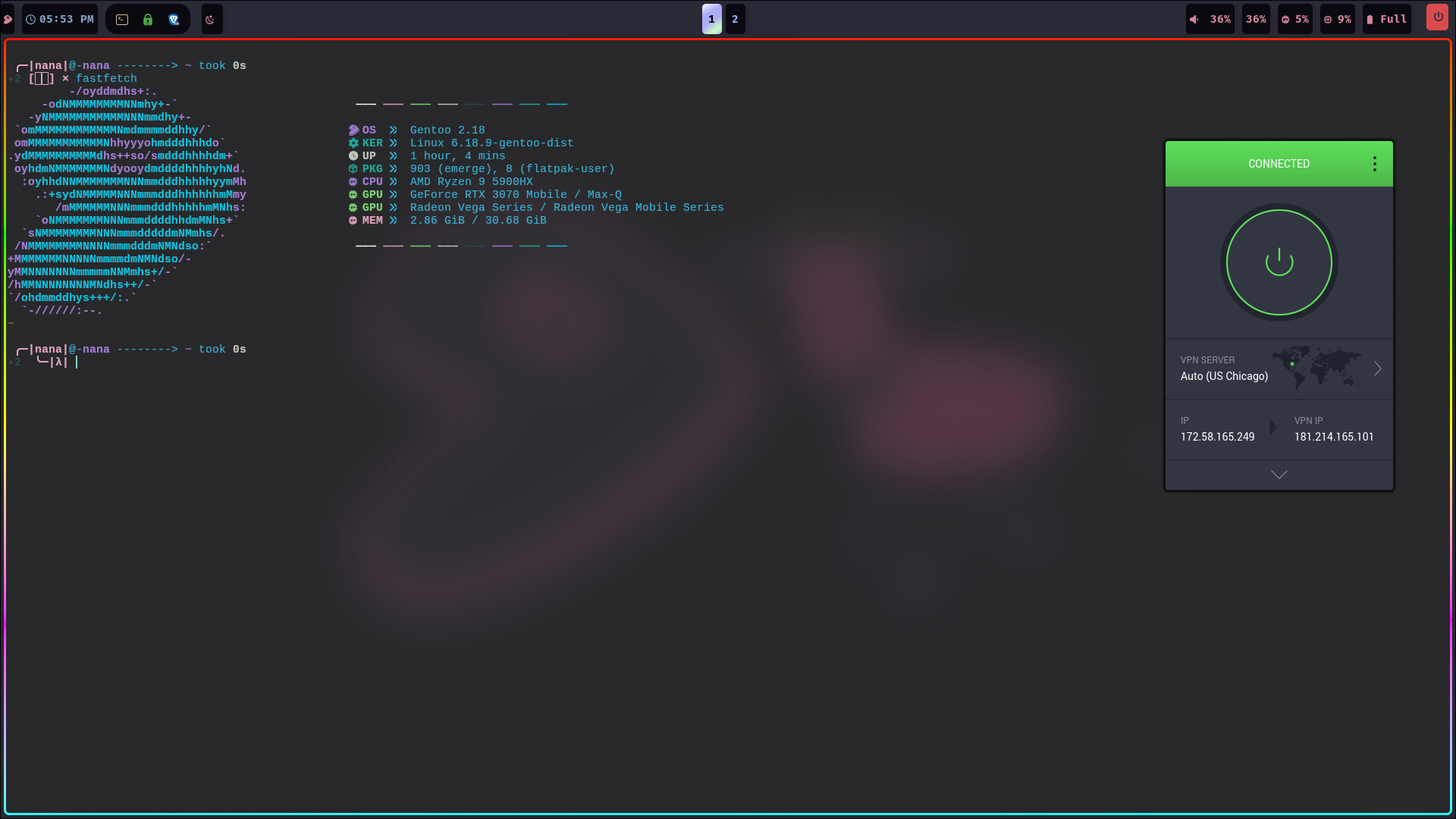
Task: Expand the VPN panel with bottom chevron
Action: (x=1279, y=475)
